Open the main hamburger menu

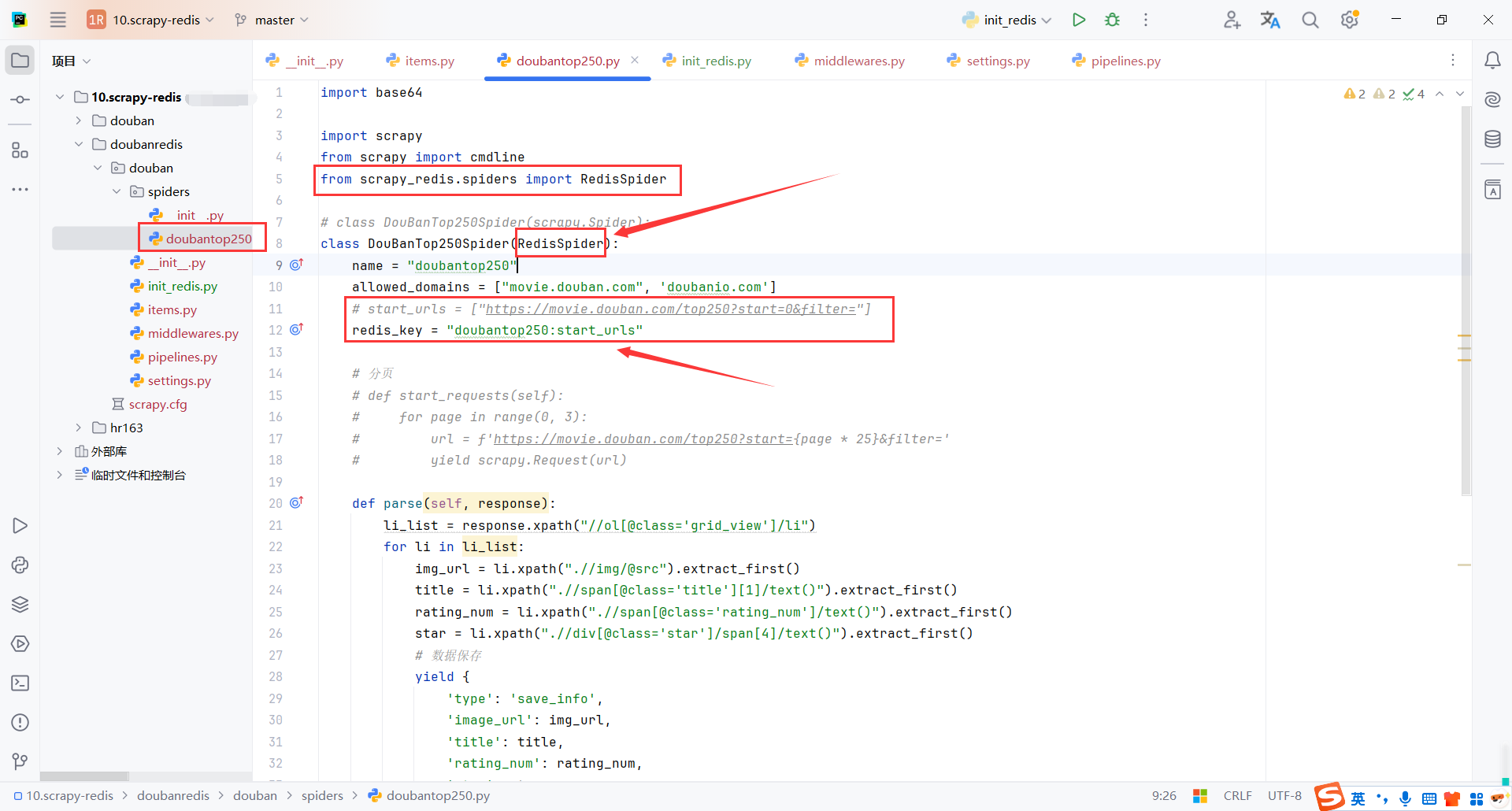point(58,20)
